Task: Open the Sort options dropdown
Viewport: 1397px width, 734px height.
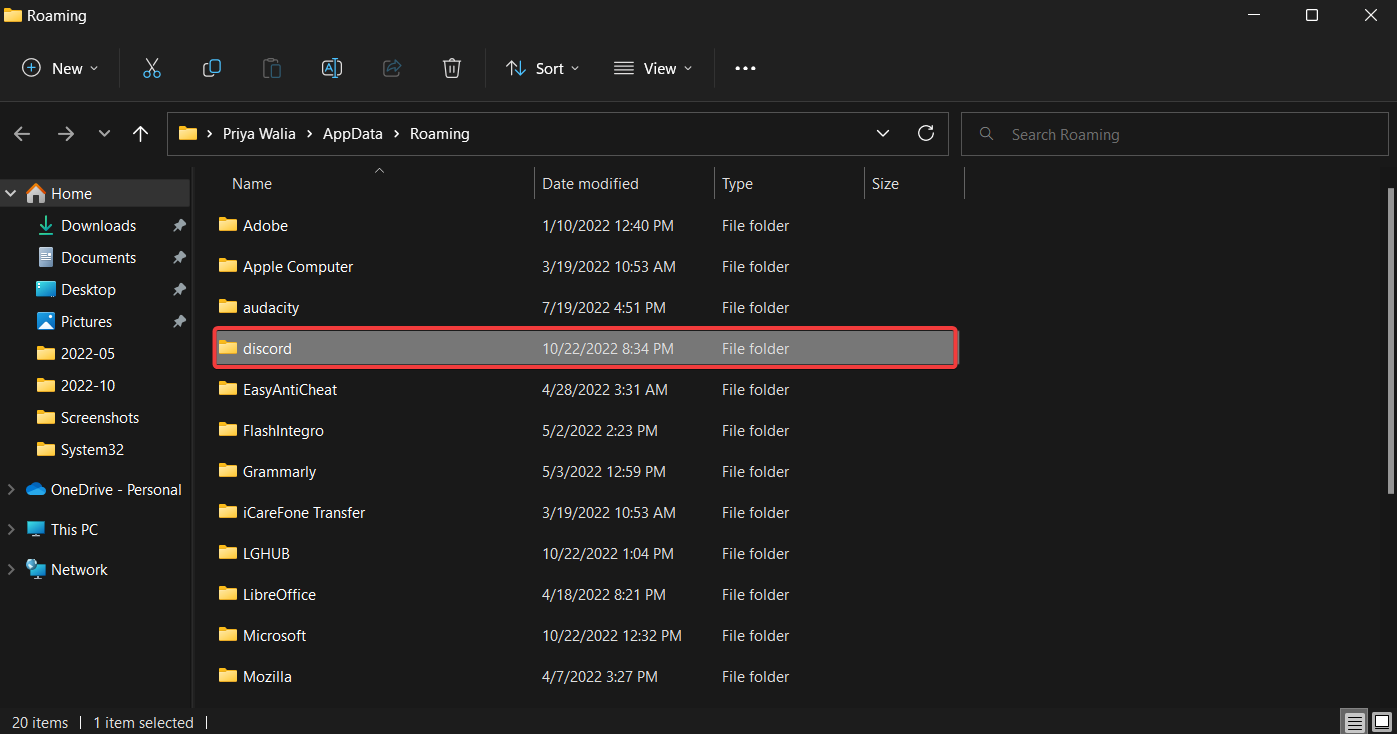Action: click(542, 68)
